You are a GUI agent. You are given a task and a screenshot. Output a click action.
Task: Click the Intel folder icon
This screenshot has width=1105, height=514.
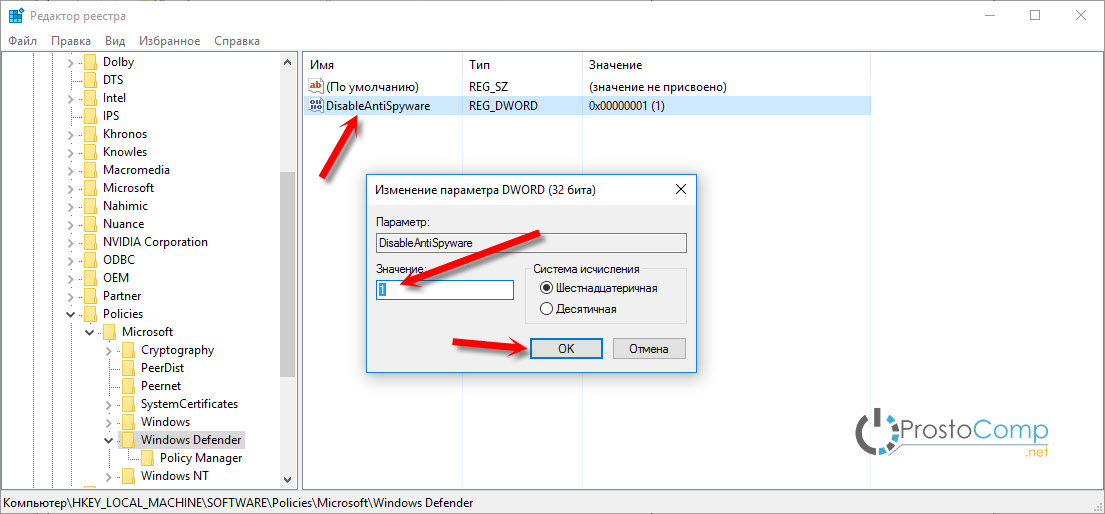[90, 98]
